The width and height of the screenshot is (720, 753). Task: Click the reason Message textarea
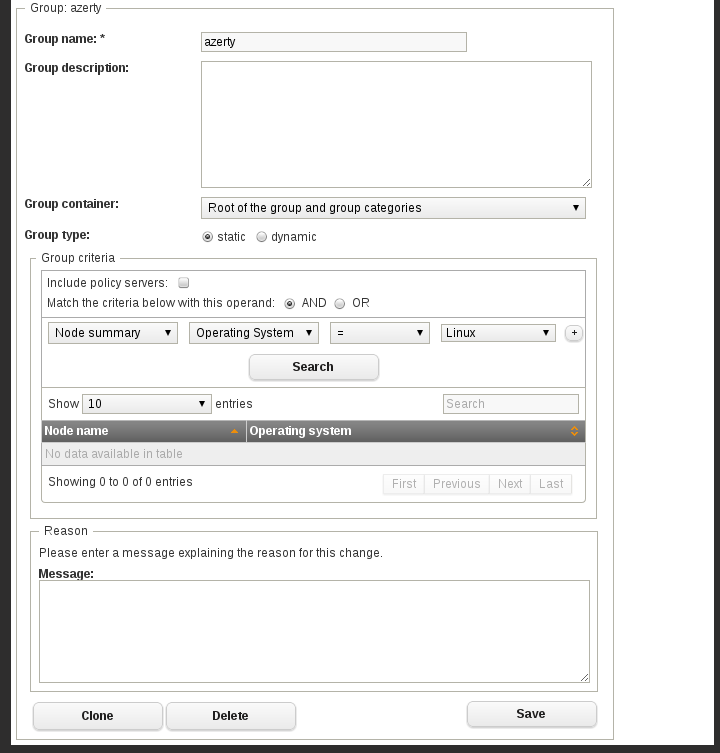click(x=314, y=631)
